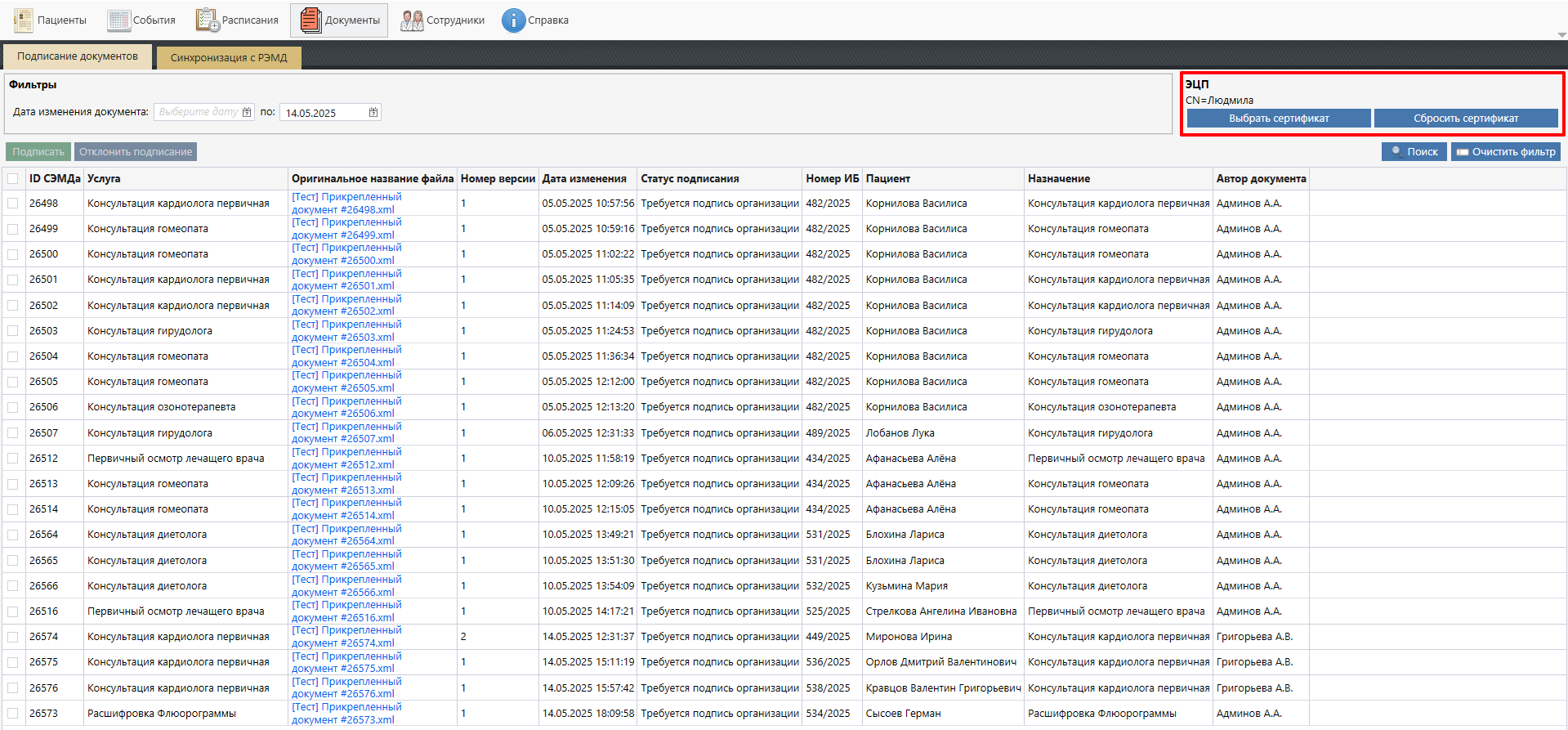
Task: Tick the checkbox for document row 26498
Action: click(x=13, y=204)
